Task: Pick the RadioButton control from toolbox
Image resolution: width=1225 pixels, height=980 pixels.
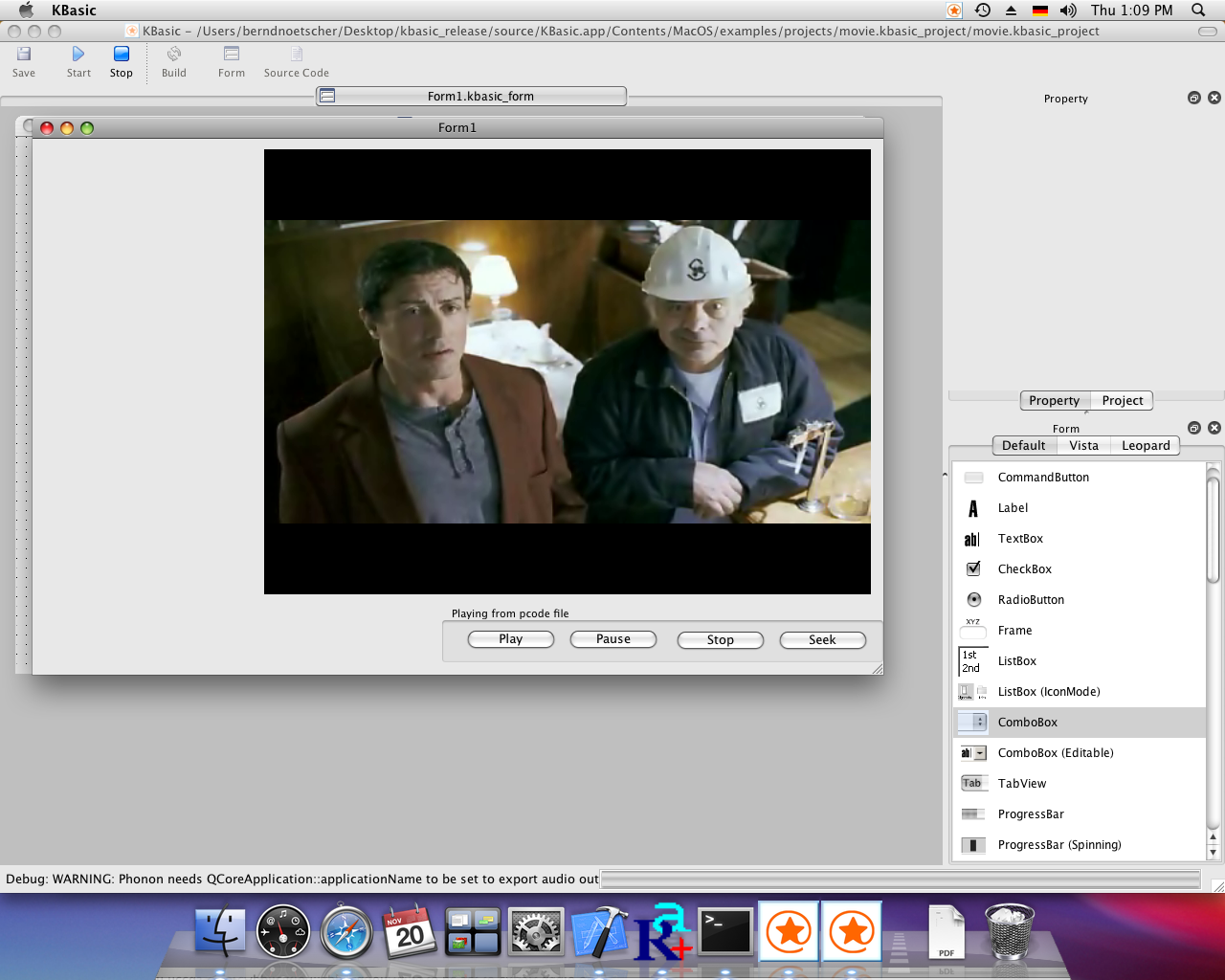Action: (x=1031, y=600)
